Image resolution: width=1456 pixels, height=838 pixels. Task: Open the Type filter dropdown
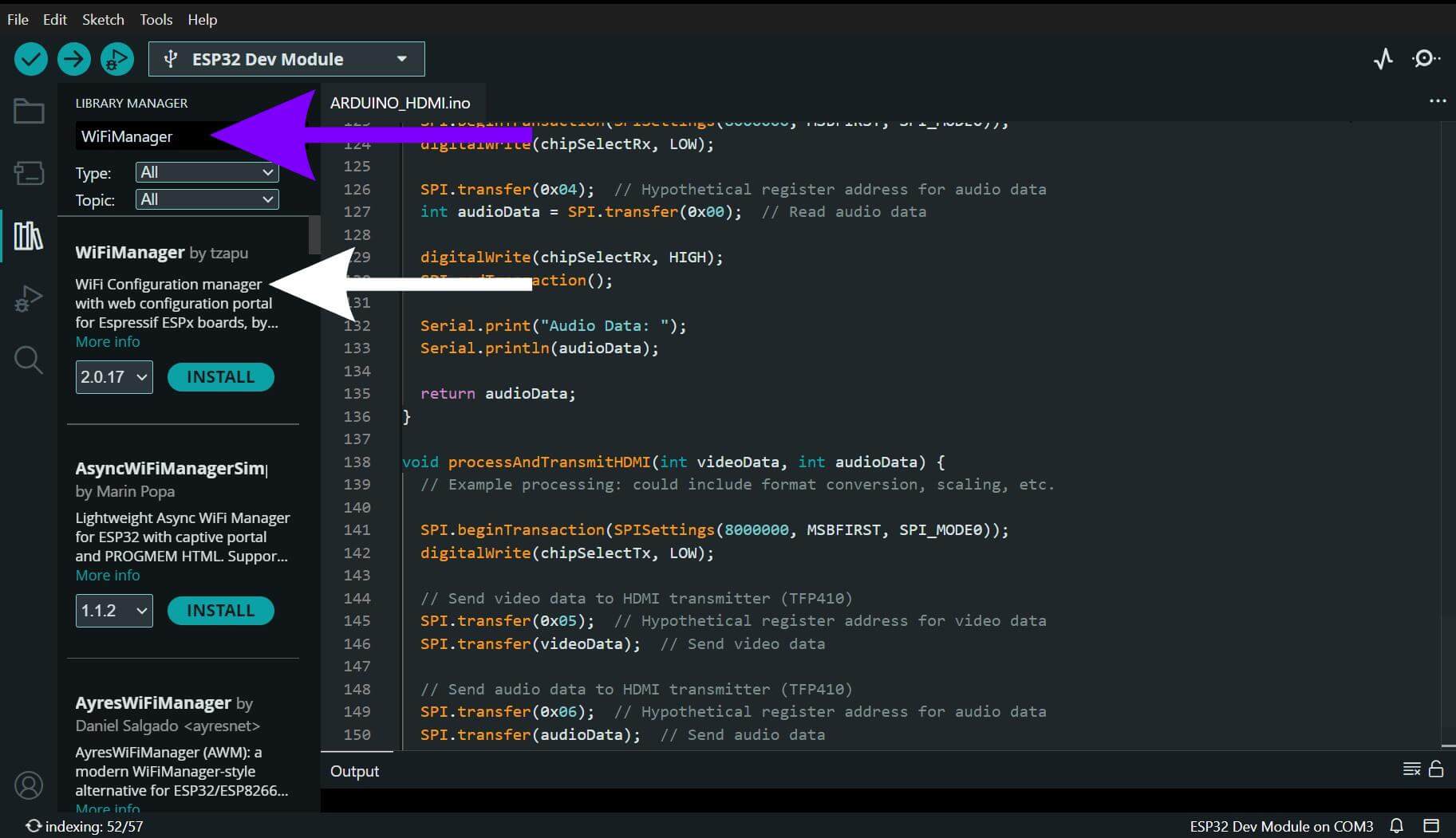(x=207, y=172)
